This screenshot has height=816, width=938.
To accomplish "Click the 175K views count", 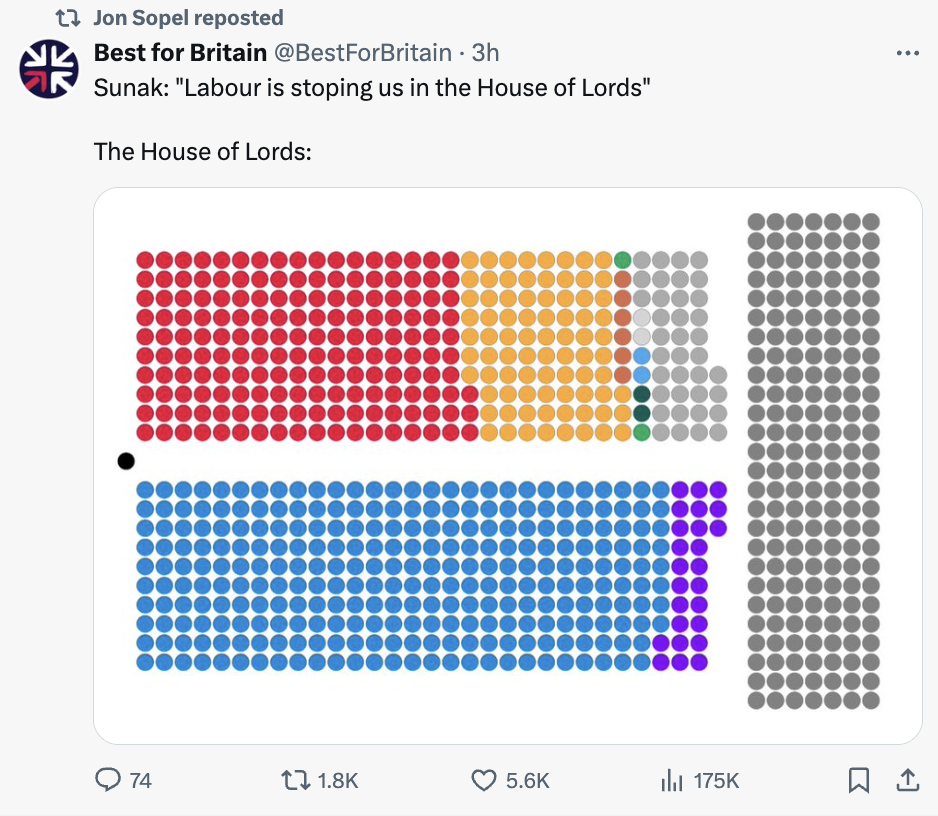I will (716, 781).
